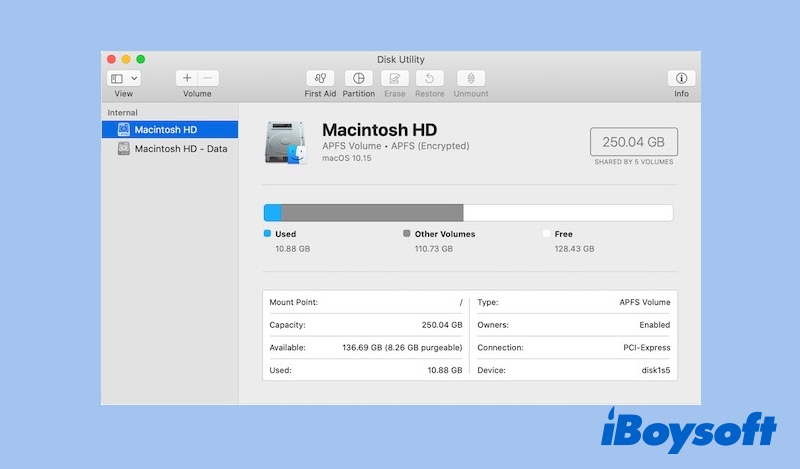The image size is (800, 469).
Task: Select Macintosh HD - Data volume
Action: [180, 149]
